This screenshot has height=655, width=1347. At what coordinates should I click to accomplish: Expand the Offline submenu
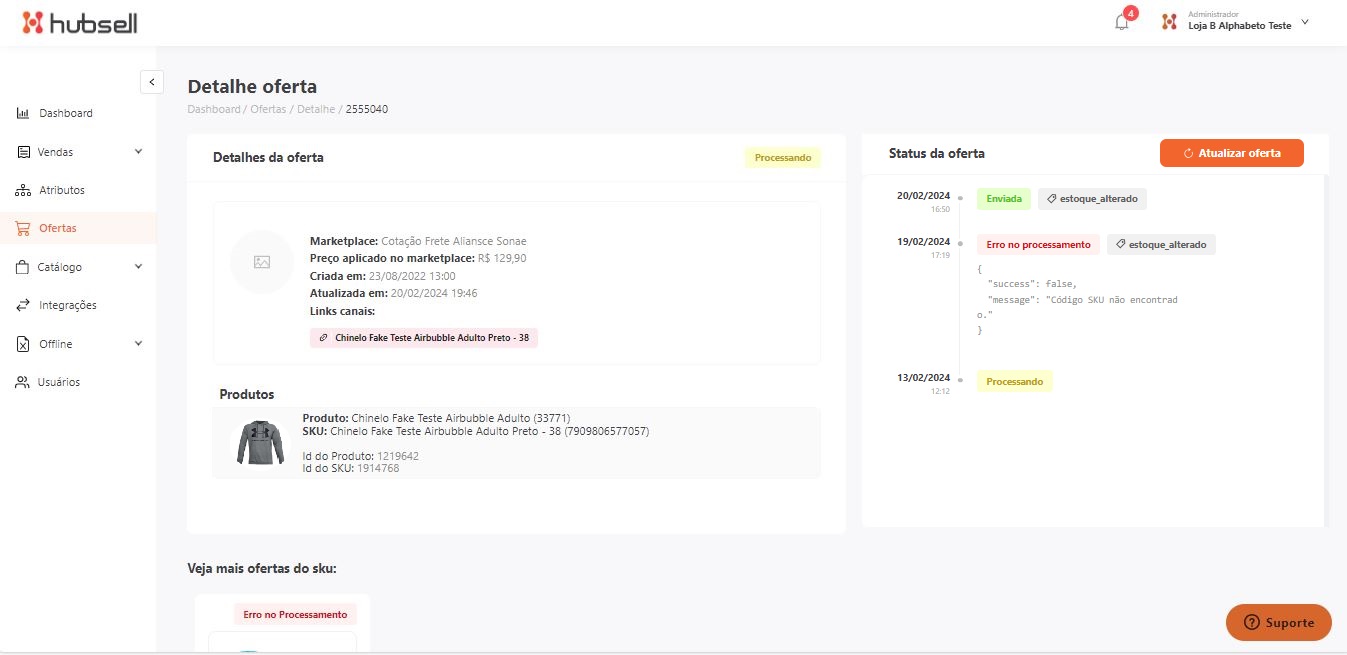(138, 344)
